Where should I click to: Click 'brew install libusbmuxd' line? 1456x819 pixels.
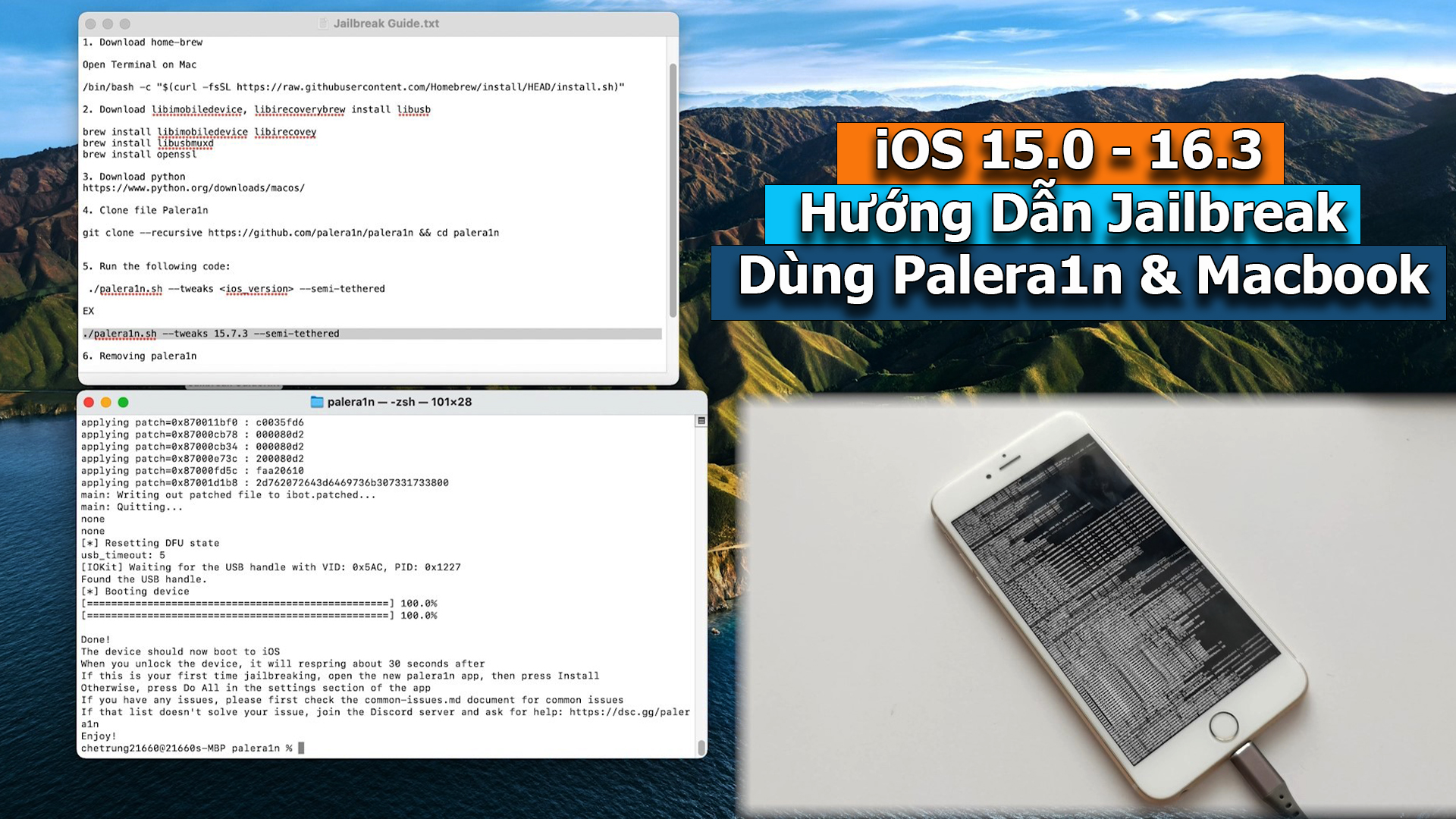tap(148, 143)
